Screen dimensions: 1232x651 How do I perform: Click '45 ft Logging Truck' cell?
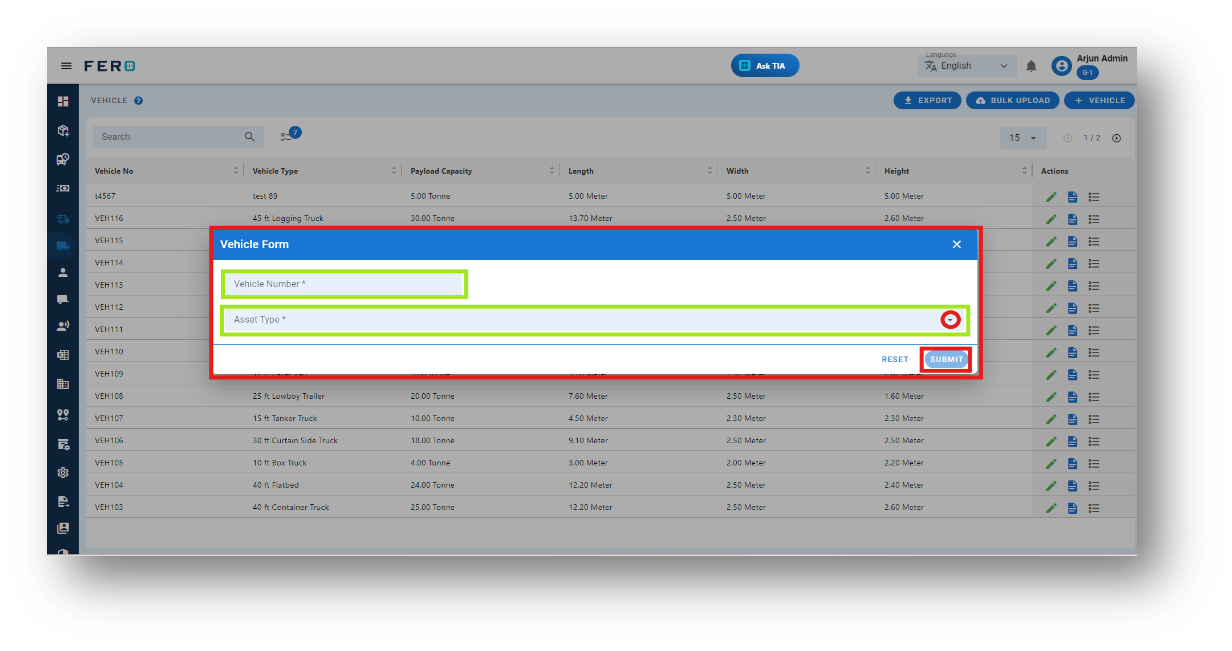(288, 219)
